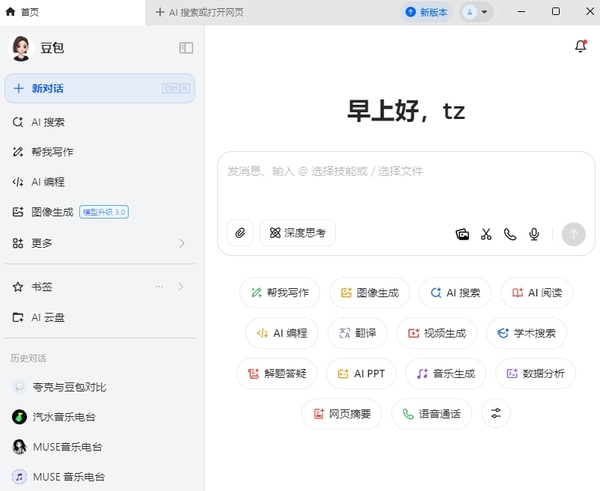Viewport: 600px width, 491px height.
Task: Open the skill settings sliders icon
Action: tap(496, 413)
